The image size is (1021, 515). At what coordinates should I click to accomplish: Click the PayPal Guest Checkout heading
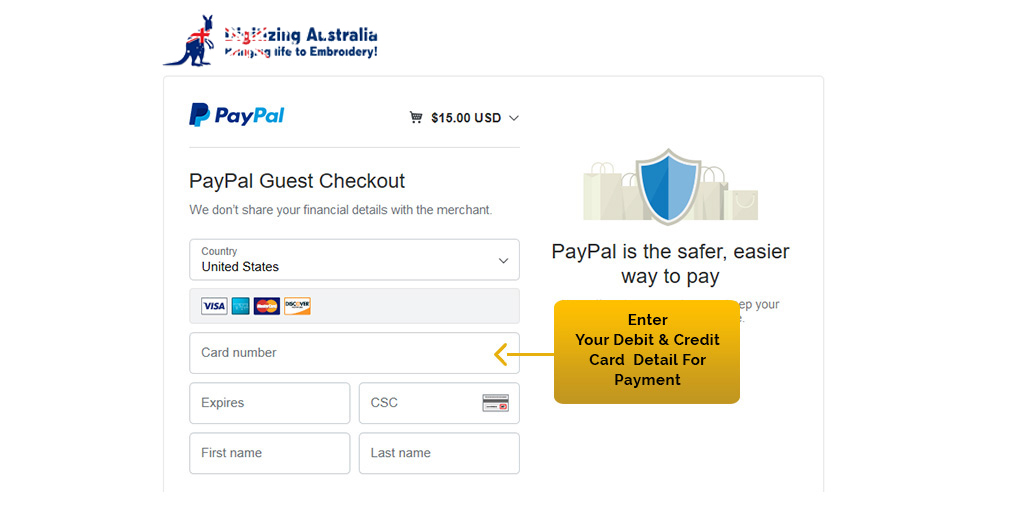tap(297, 181)
